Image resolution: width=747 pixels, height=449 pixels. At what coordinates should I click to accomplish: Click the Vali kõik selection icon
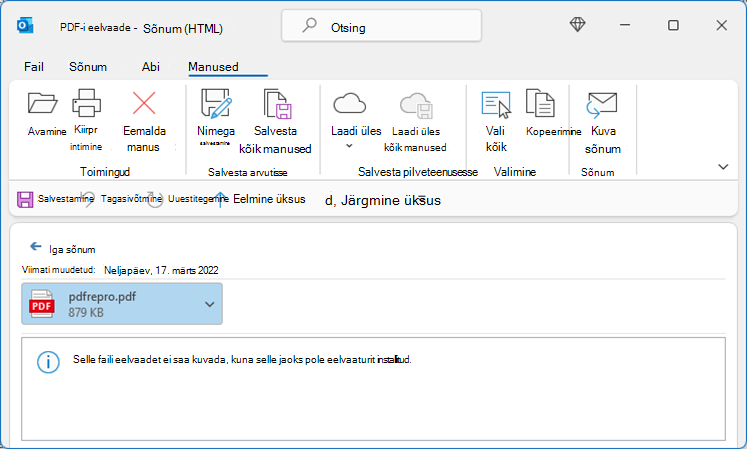point(496,104)
